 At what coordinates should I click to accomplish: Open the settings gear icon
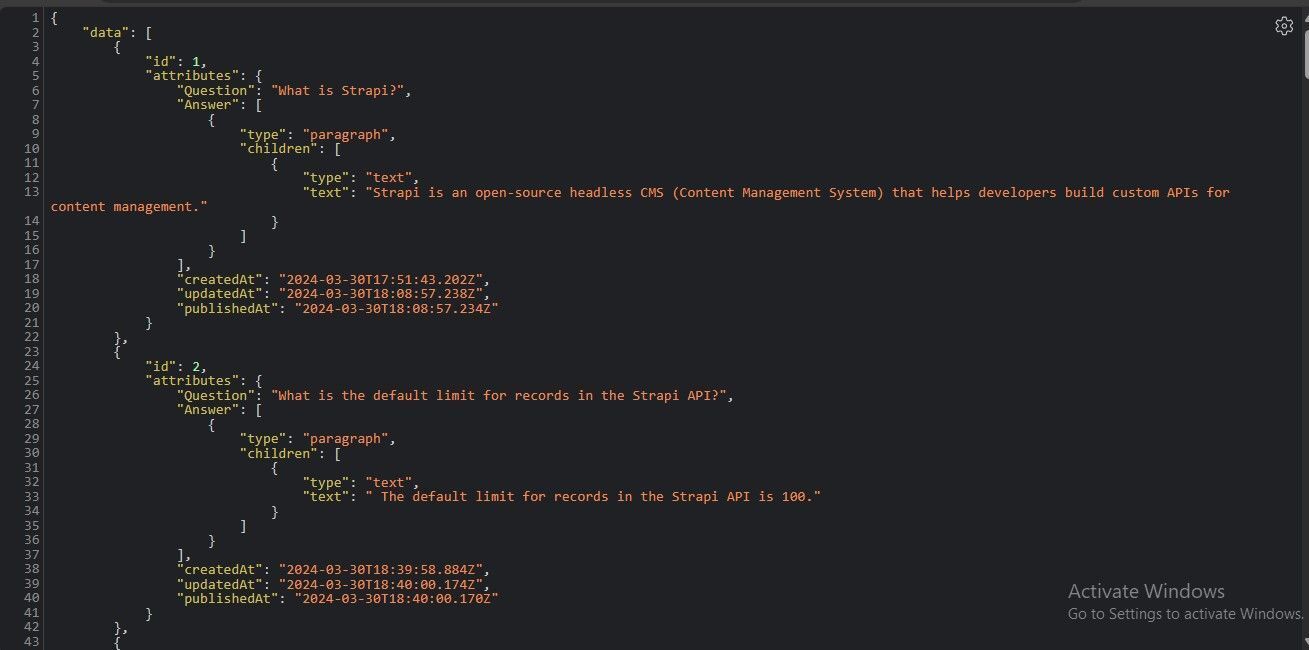tap(1284, 26)
